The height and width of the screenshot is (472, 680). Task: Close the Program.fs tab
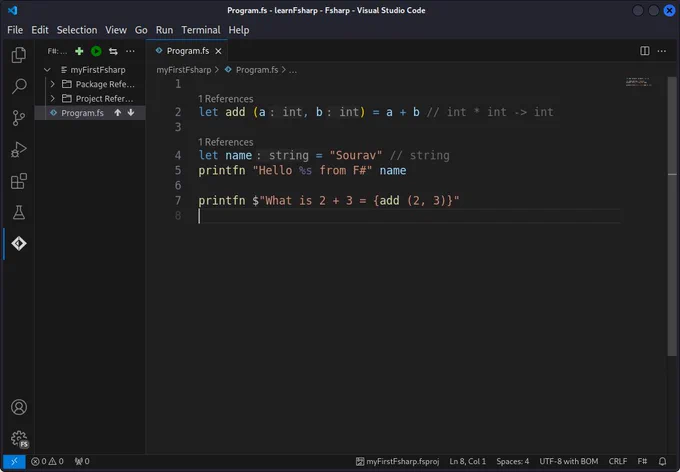click(x=218, y=51)
